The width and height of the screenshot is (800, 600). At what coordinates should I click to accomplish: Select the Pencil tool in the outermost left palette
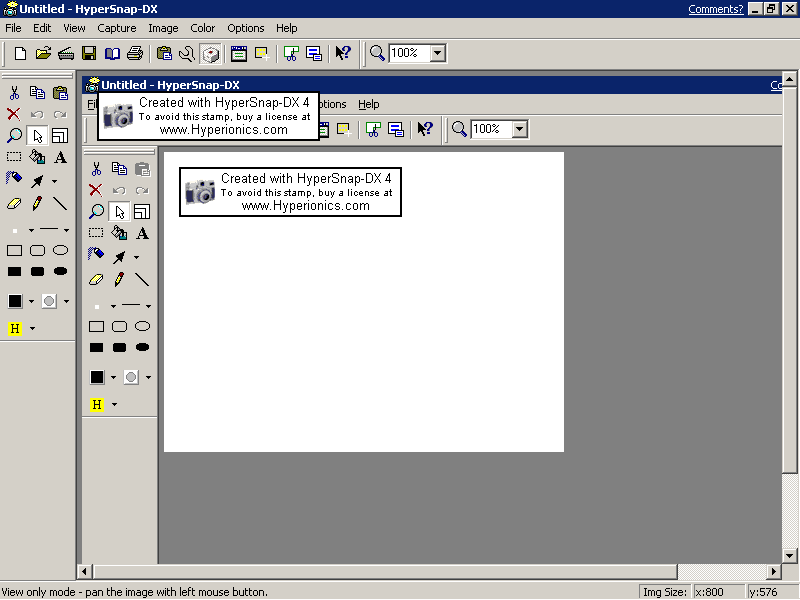click(x=37, y=203)
